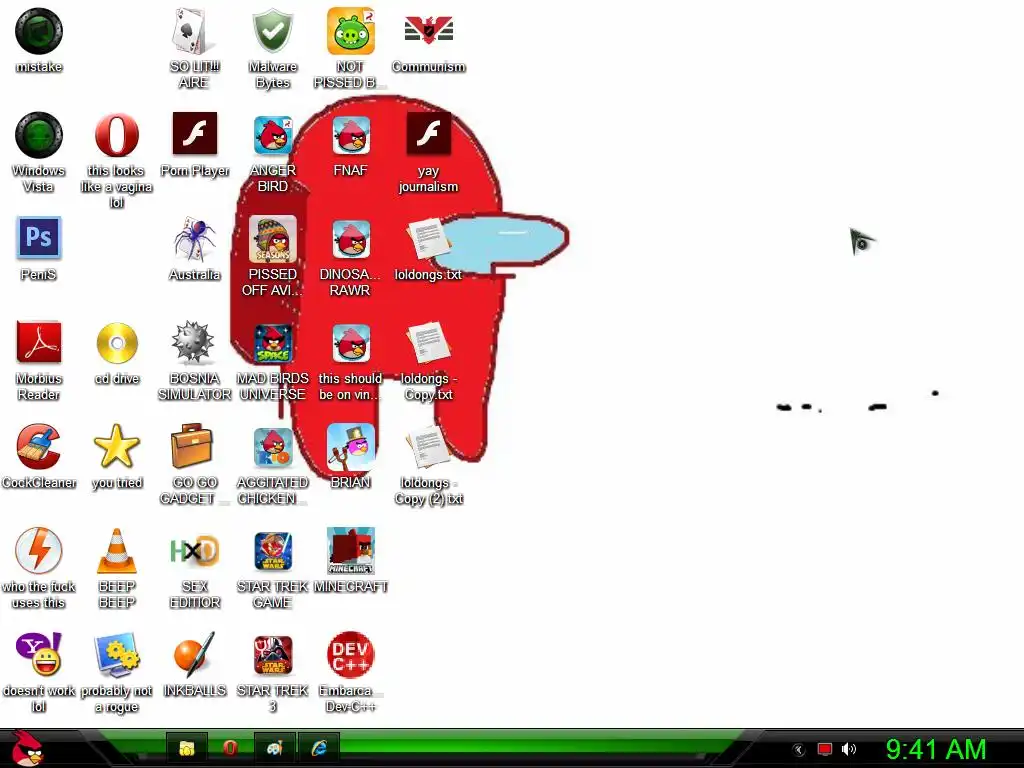Click the 'DINOSA... RAWR' icon
Screen dimensions: 1024x768
click(x=351, y=239)
